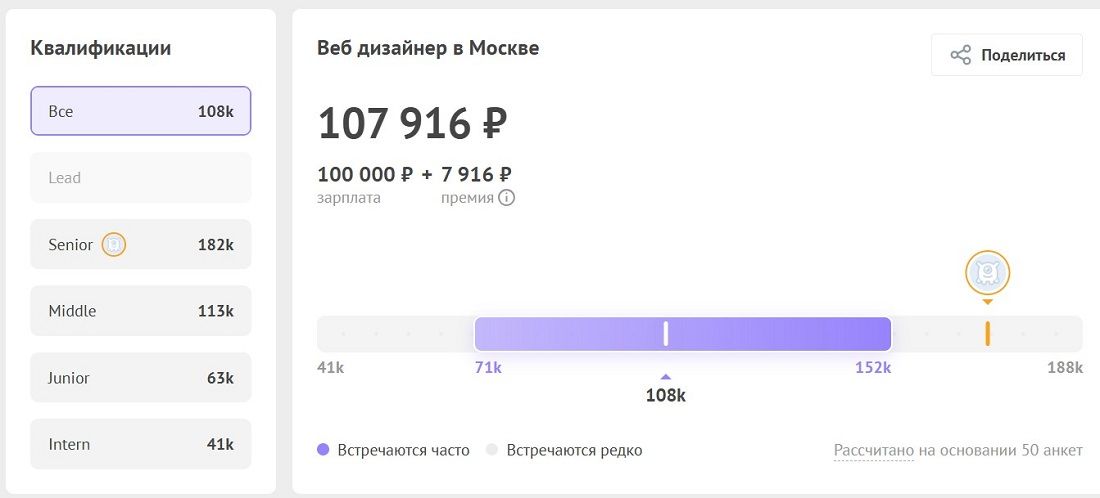
Task: Open the Рассчитано dotted link
Action: [873, 450]
